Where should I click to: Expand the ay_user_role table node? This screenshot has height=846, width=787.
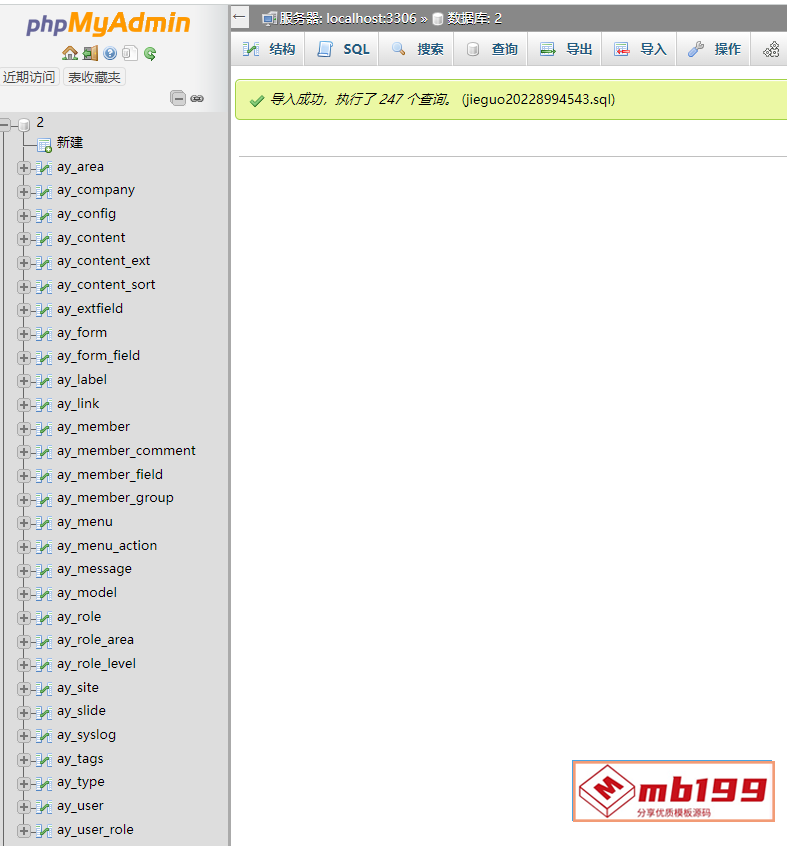[23, 831]
